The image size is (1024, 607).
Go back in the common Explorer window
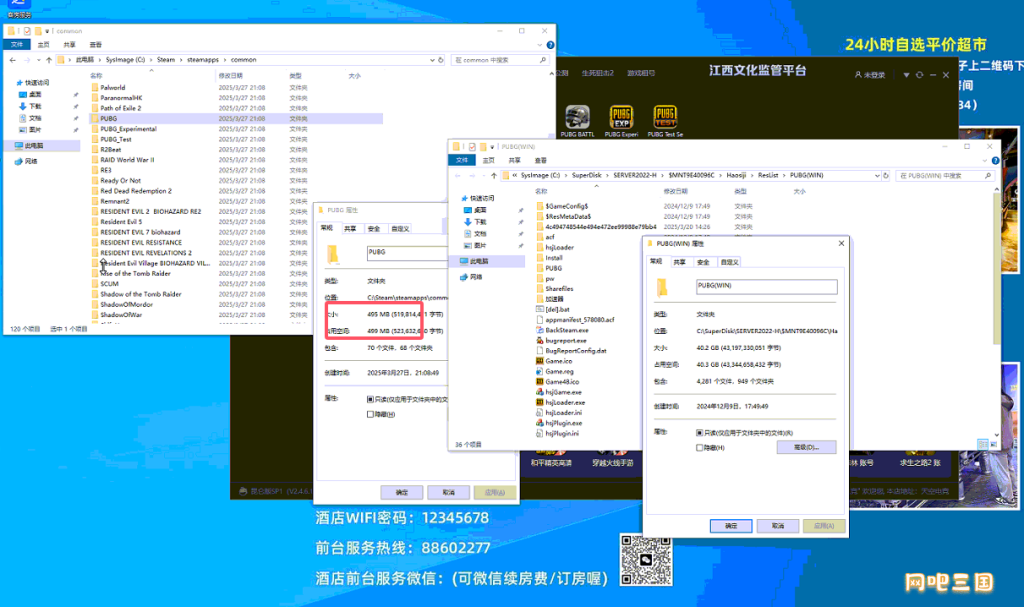coord(13,60)
